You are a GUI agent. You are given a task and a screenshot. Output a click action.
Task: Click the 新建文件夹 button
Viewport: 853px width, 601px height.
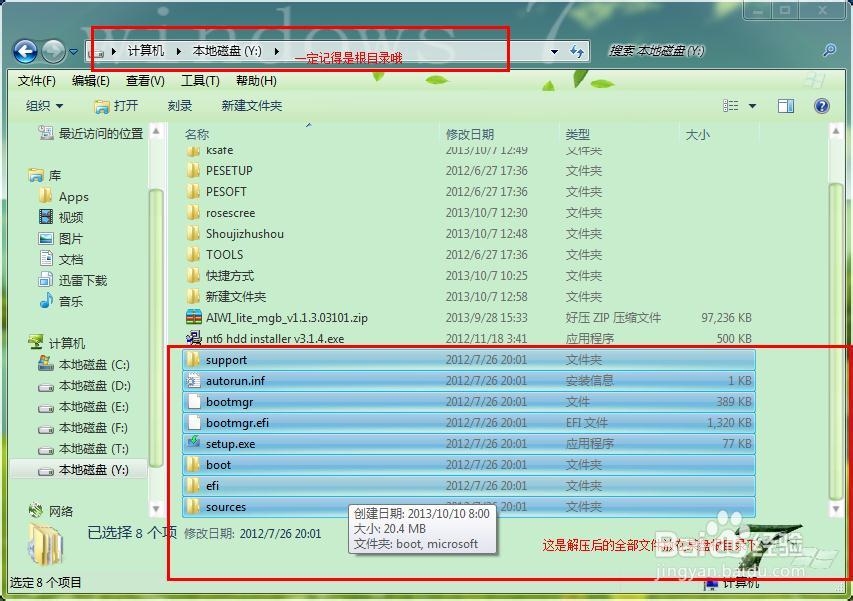(x=249, y=105)
